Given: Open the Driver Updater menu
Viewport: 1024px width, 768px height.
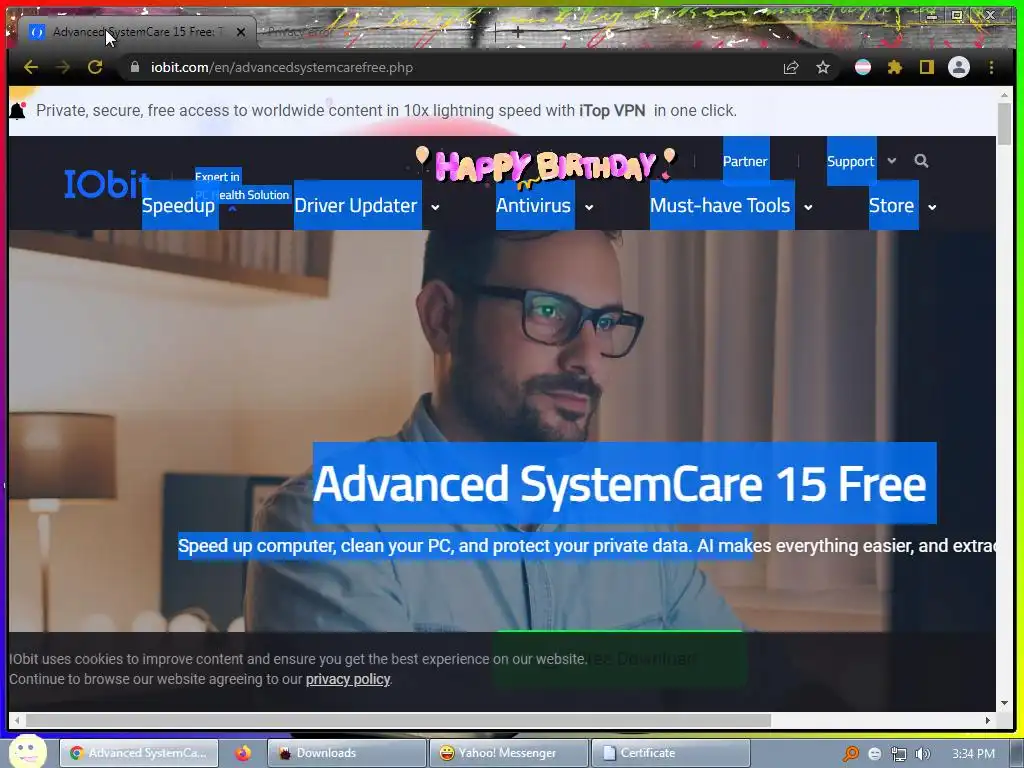Looking at the screenshot, I should pyautogui.click(x=356, y=206).
